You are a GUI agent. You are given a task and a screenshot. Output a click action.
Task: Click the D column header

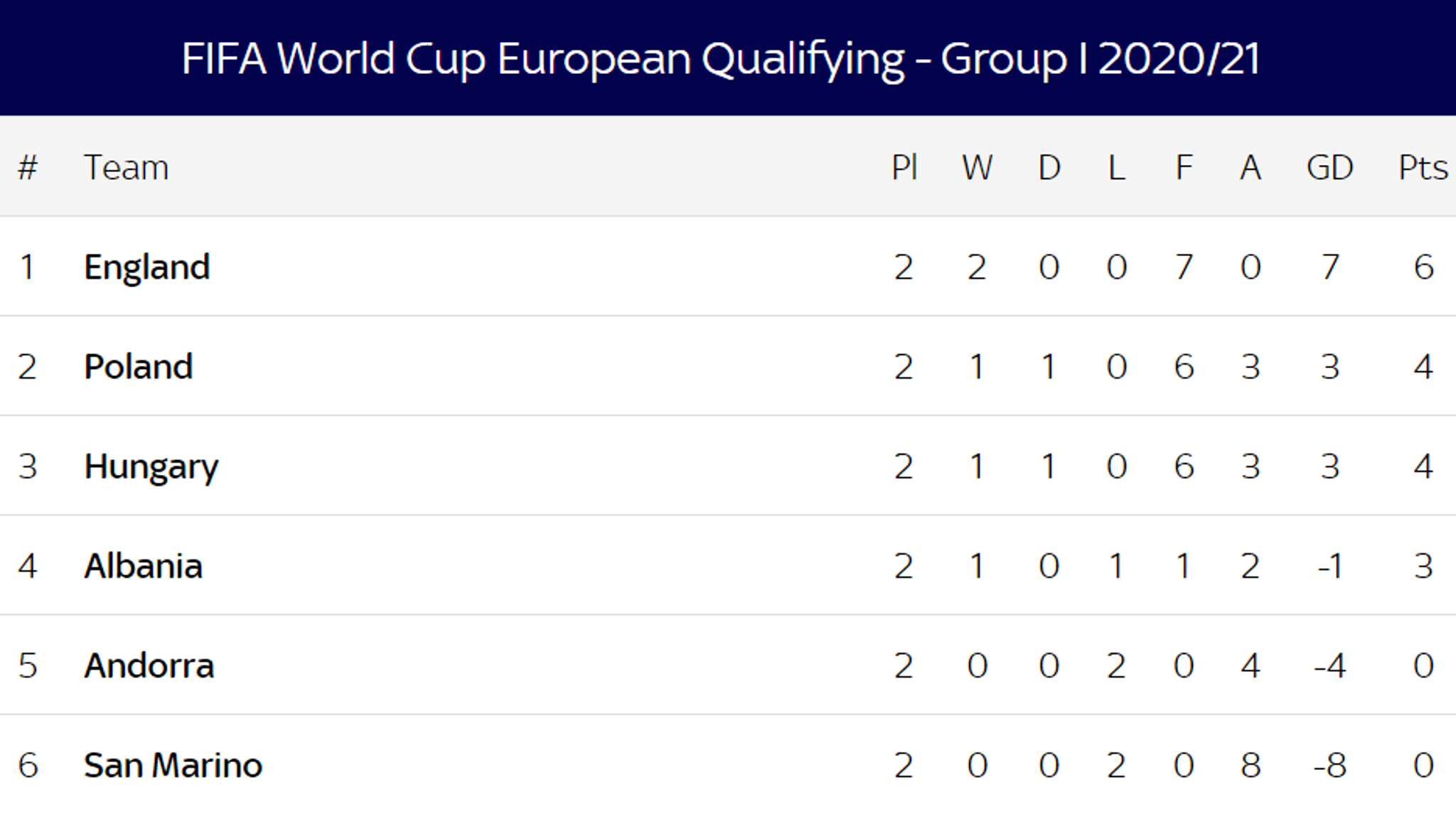1049,168
